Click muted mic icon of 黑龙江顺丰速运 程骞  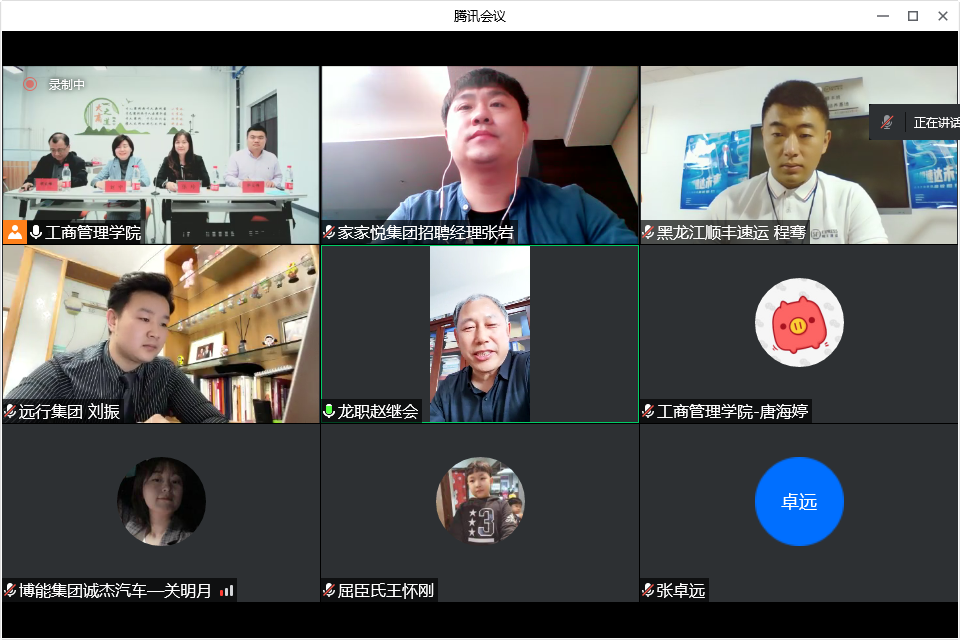click(x=648, y=233)
